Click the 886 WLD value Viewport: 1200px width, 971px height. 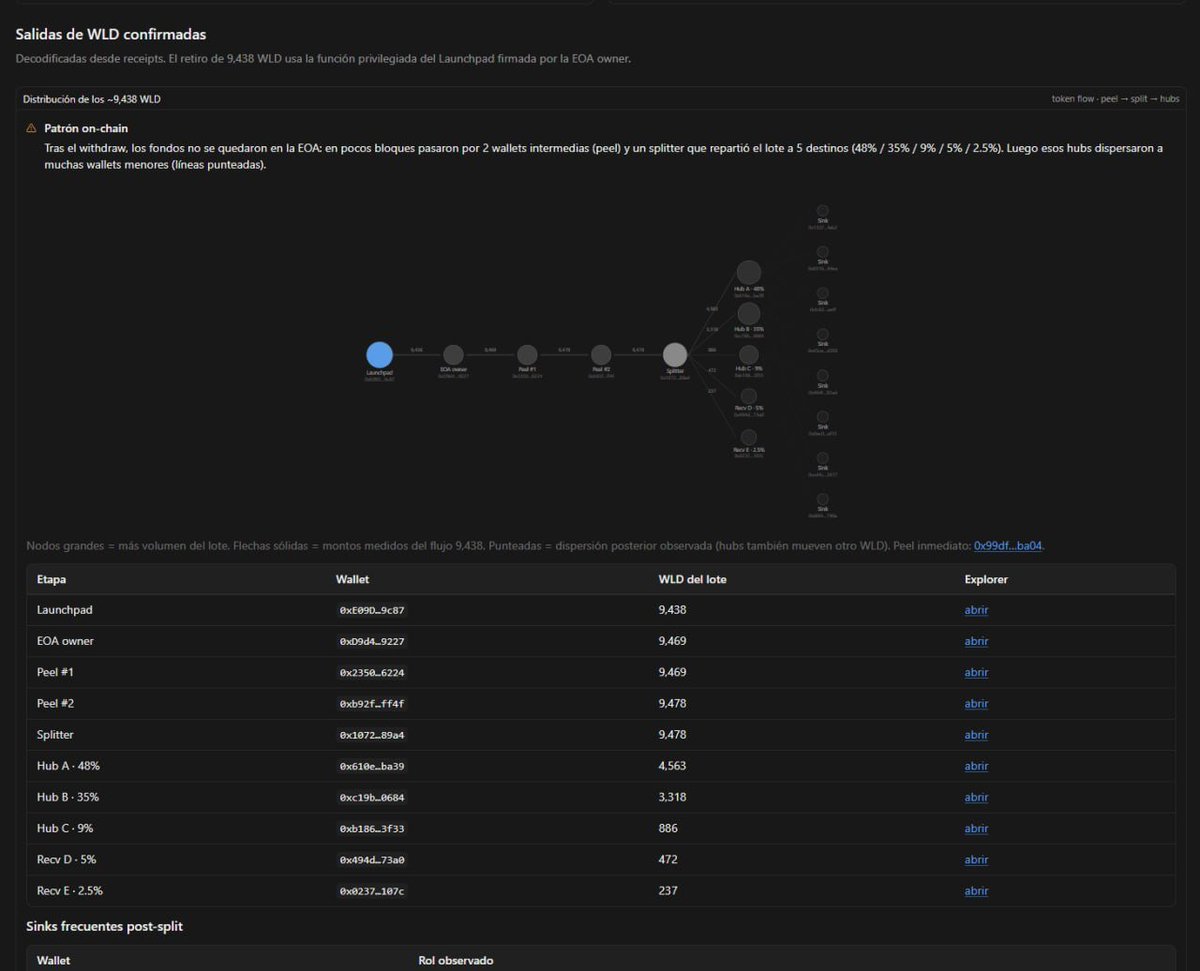[668, 828]
